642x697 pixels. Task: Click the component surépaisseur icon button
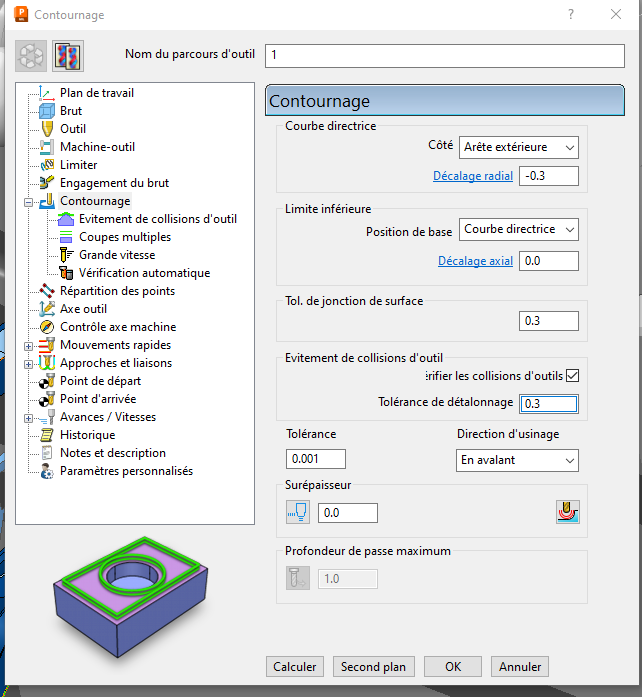(569, 513)
